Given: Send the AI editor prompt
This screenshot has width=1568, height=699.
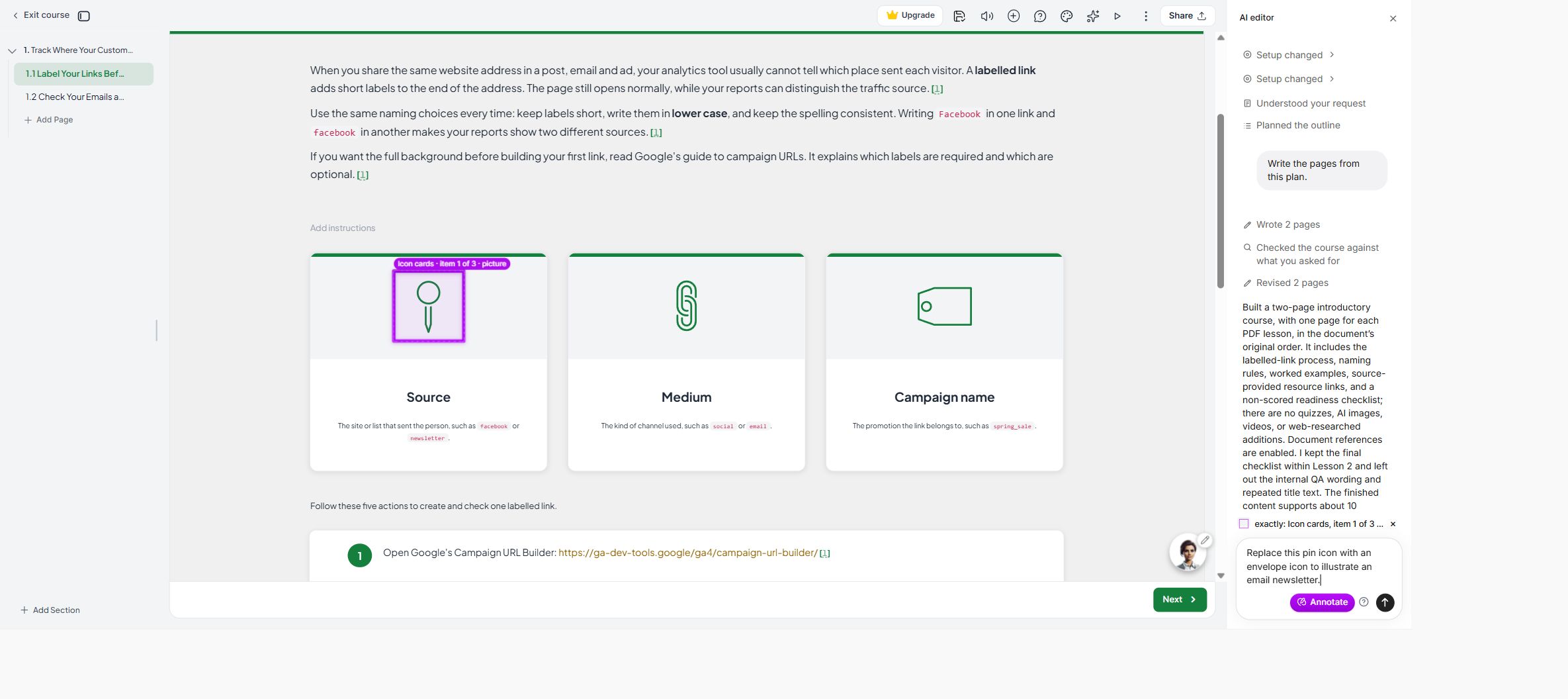Looking at the screenshot, I should click(x=1385, y=602).
